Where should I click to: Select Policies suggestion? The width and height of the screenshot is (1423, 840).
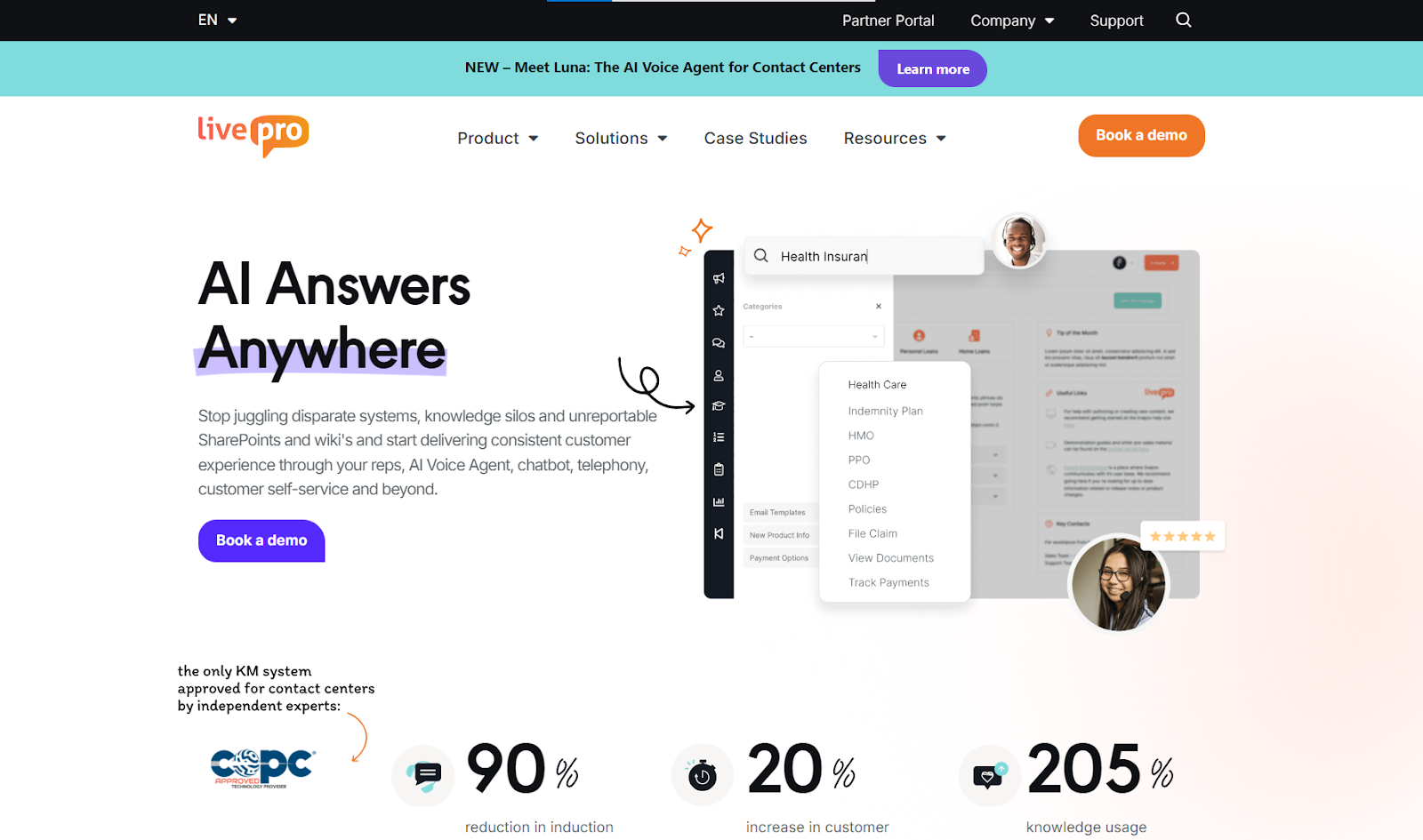click(867, 509)
